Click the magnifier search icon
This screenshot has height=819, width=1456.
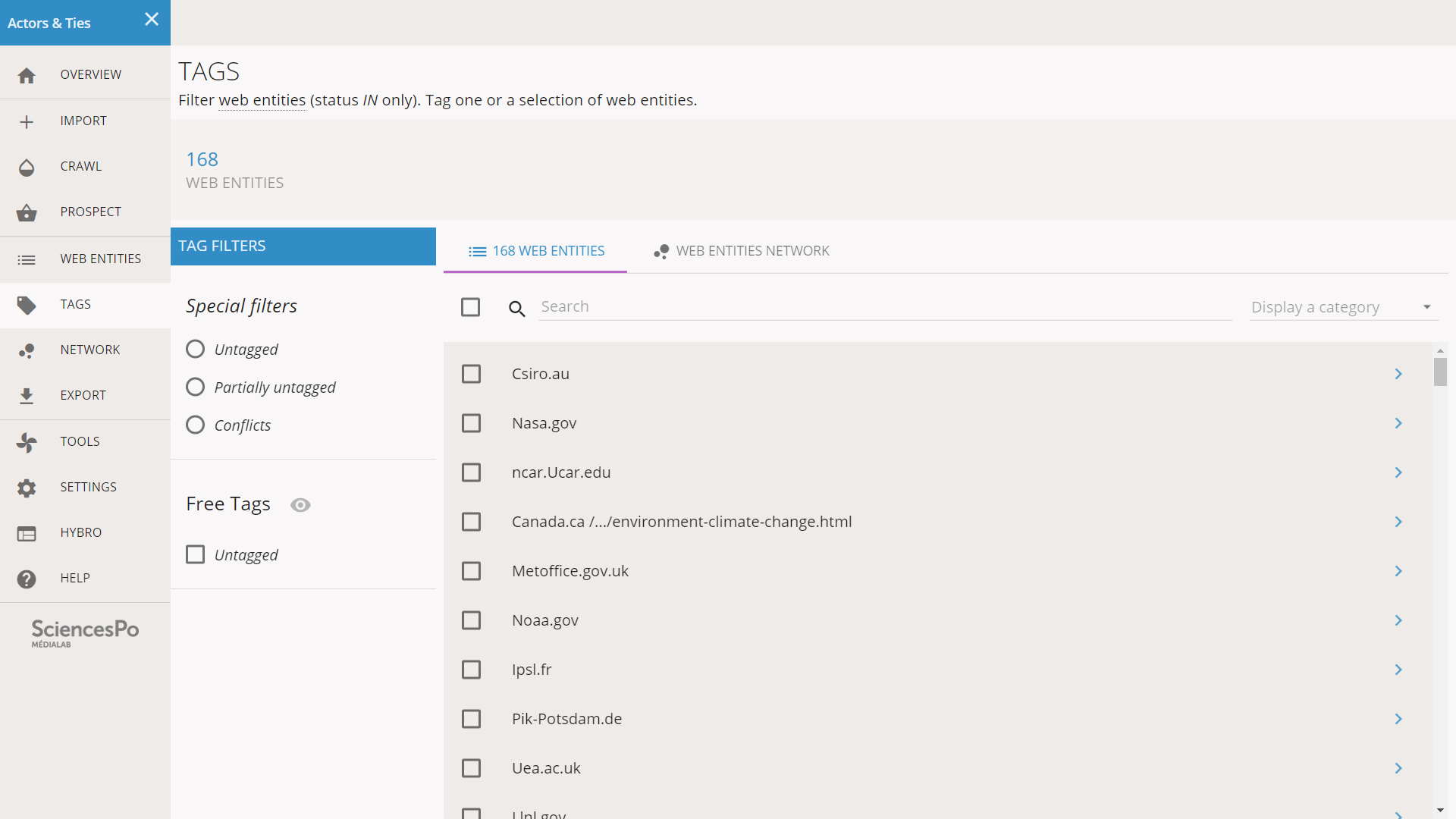tap(517, 308)
